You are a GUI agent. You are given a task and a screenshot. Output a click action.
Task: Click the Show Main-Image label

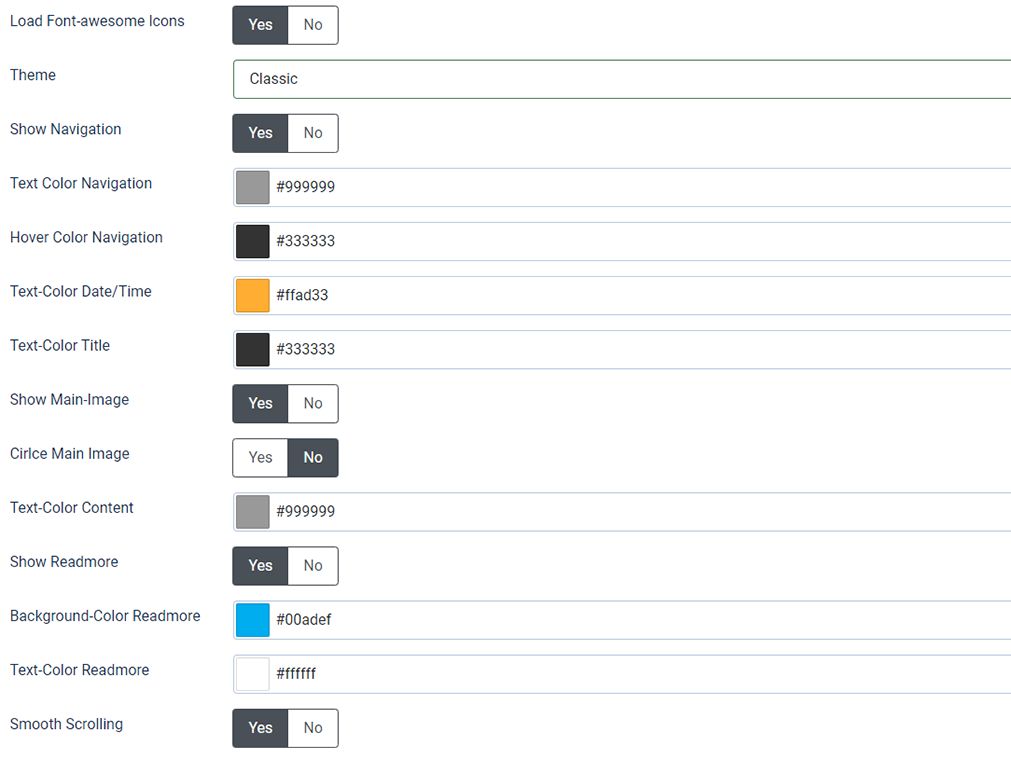[70, 400]
